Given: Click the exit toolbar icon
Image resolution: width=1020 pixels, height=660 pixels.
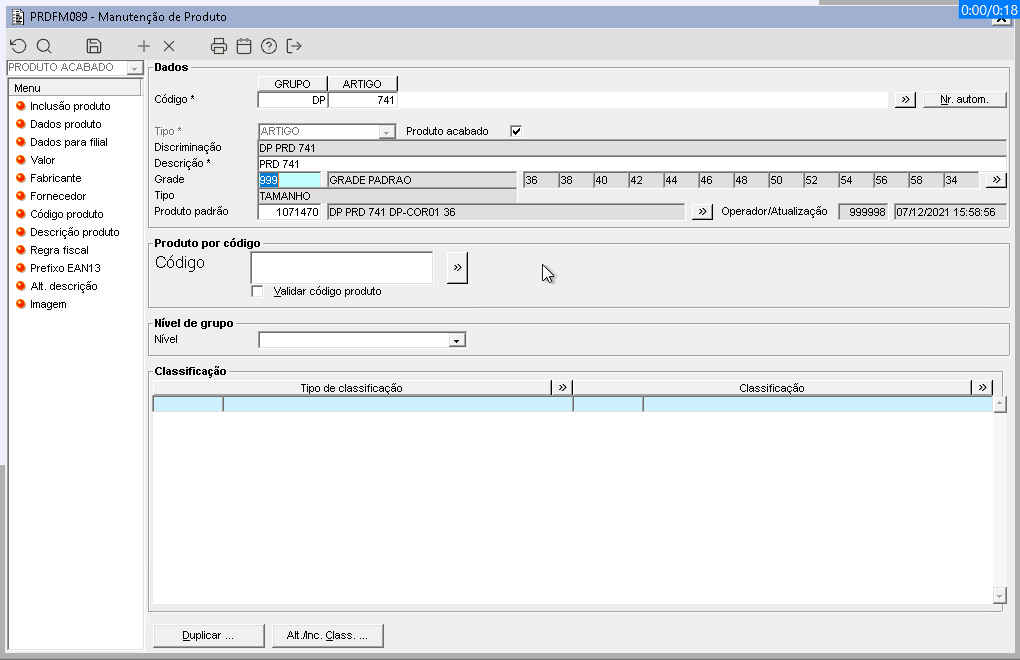Looking at the screenshot, I should pos(294,46).
